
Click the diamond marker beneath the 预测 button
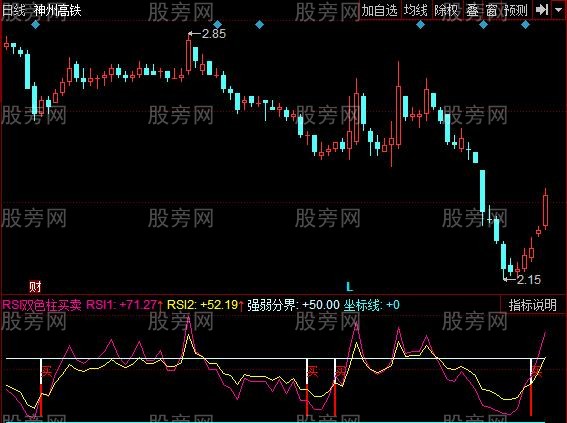click(525, 25)
